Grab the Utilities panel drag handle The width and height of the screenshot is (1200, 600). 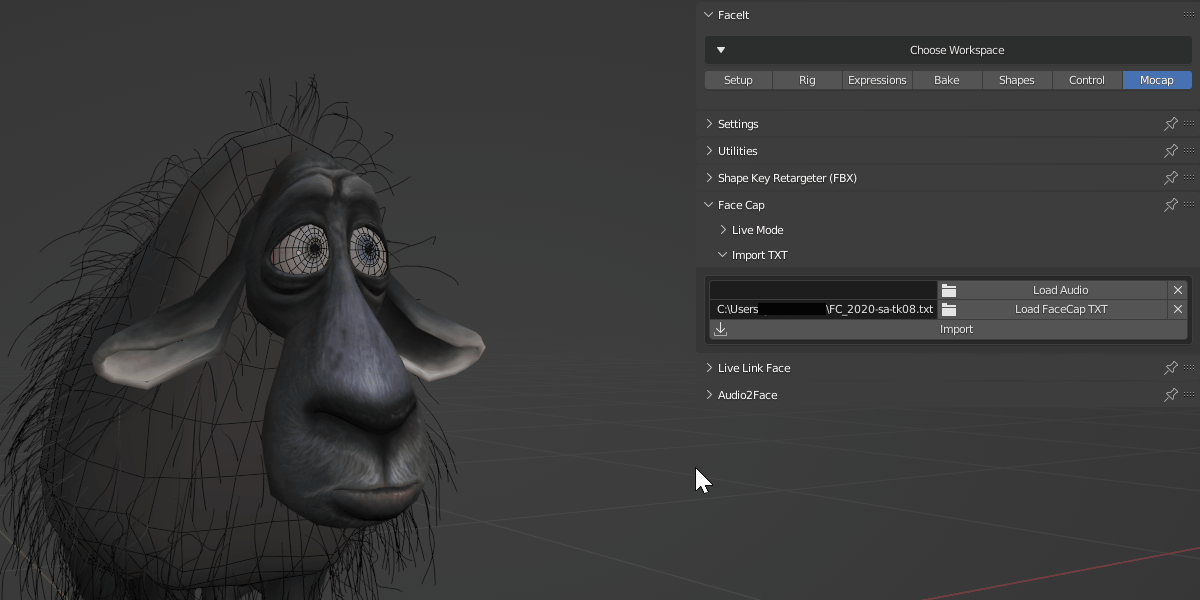(x=1188, y=151)
